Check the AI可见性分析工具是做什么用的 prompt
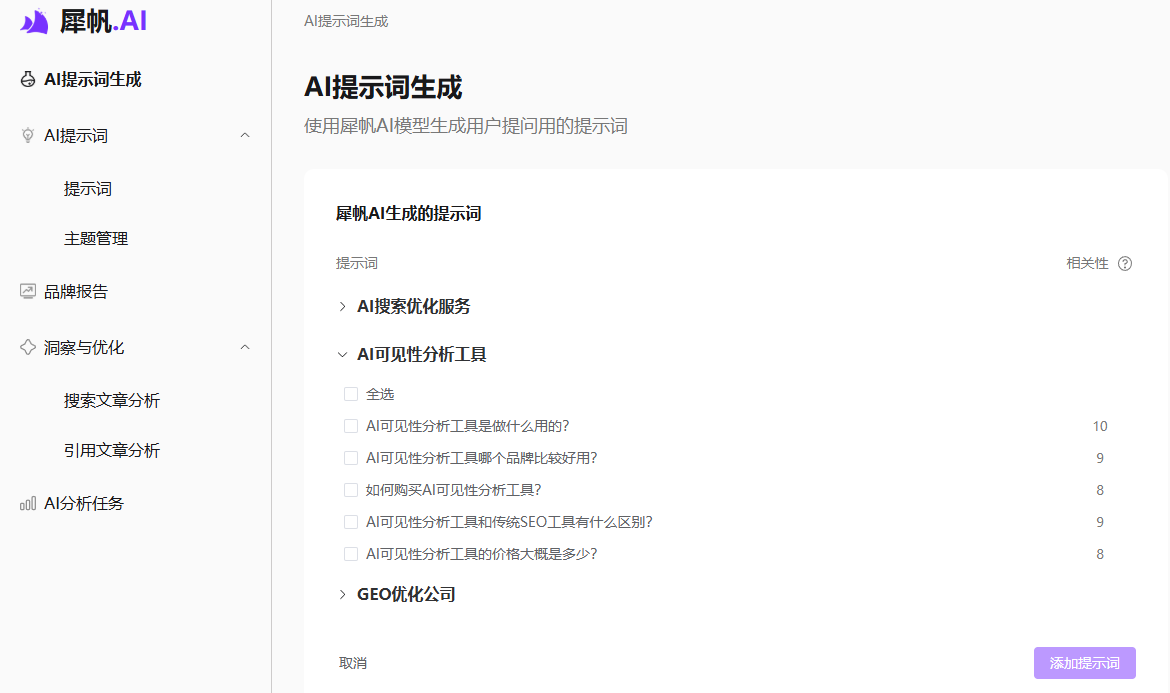Viewport: 1170px width, 693px height. point(351,425)
